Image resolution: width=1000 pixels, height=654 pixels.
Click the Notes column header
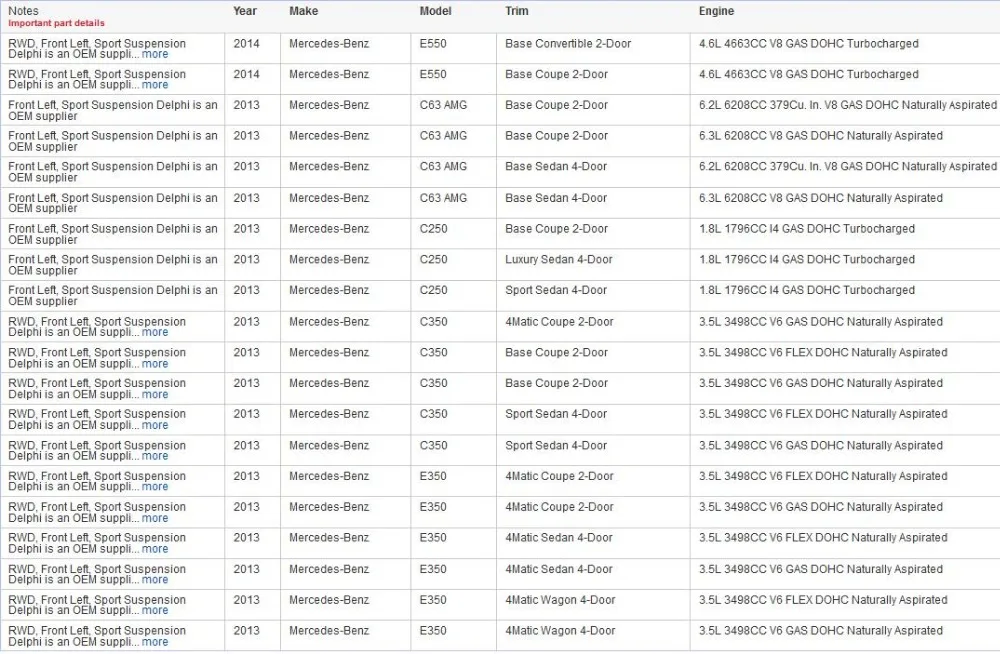click(x=24, y=11)
